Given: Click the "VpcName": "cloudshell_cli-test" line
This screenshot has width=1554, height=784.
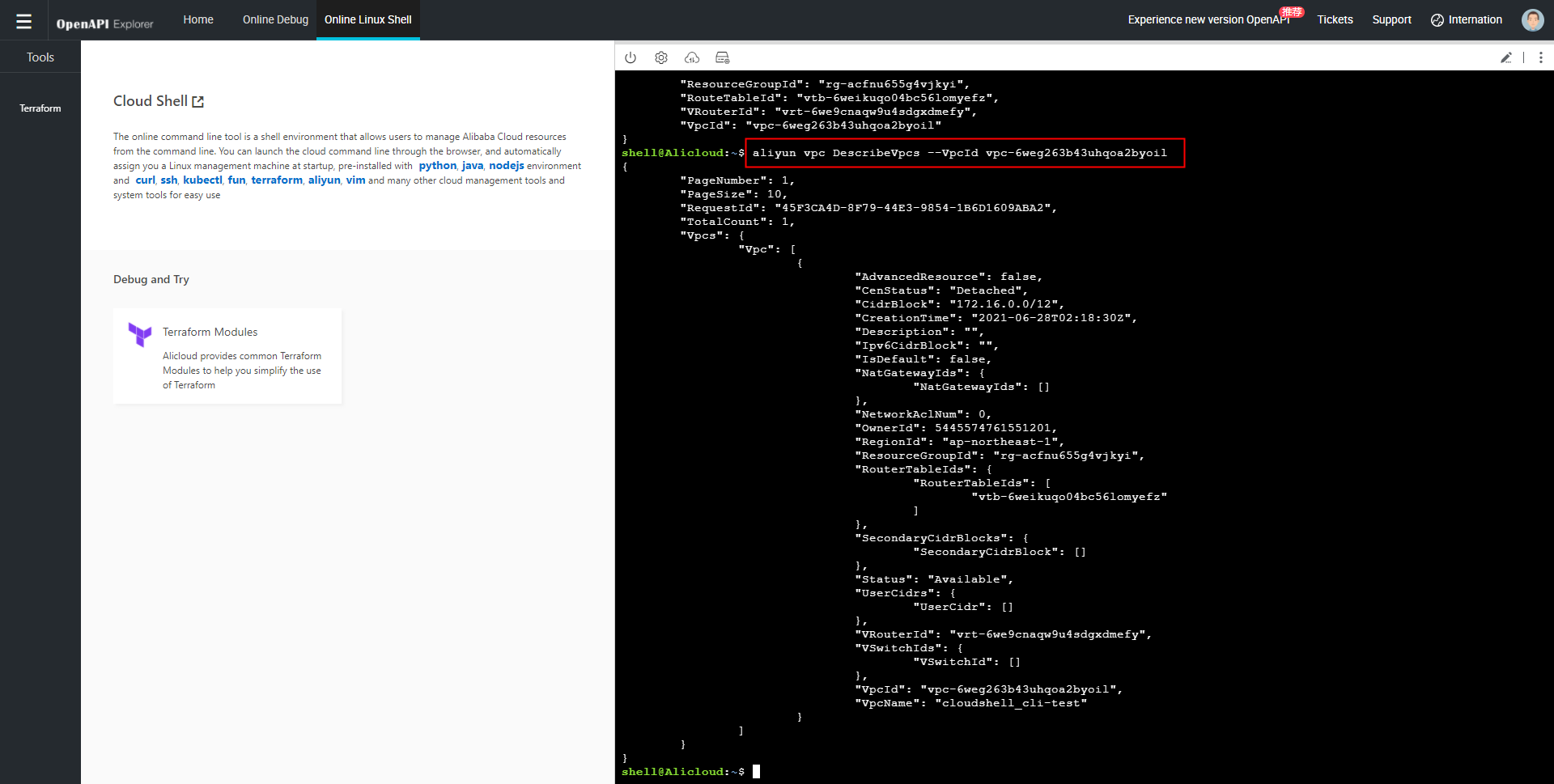Looking at the screenshot, I should coord(970,703).
